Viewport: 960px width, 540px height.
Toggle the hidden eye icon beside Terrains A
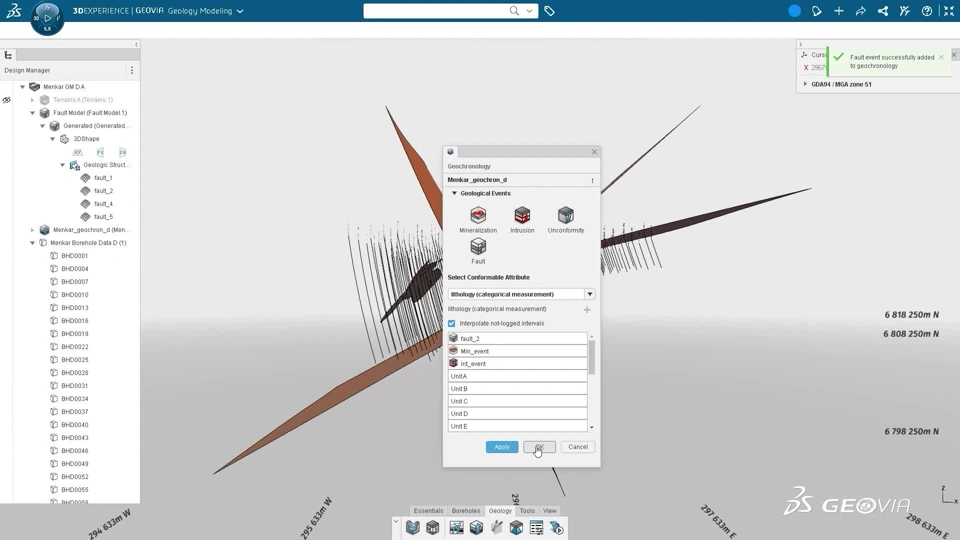7,100
